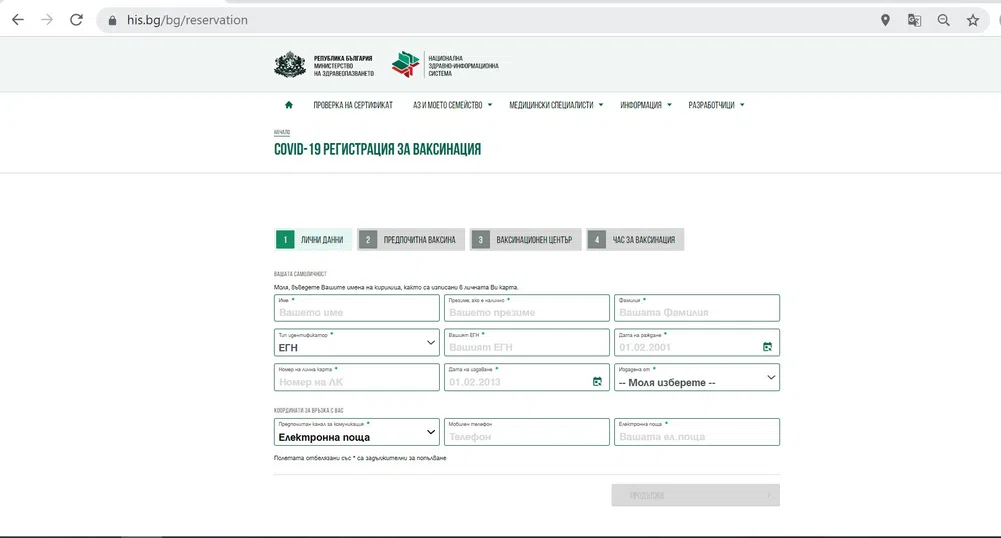This screenshot has height=538, width=1001.
Task: Select step 4 ЧАС ЗА ВАКСИНАЦИЯ tab
Action: 635,240
